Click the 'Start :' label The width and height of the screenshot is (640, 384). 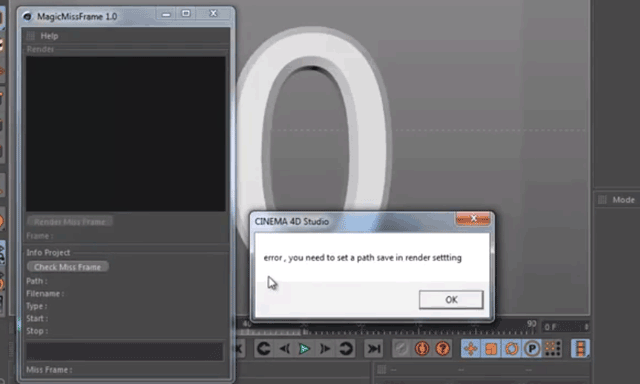37,318
